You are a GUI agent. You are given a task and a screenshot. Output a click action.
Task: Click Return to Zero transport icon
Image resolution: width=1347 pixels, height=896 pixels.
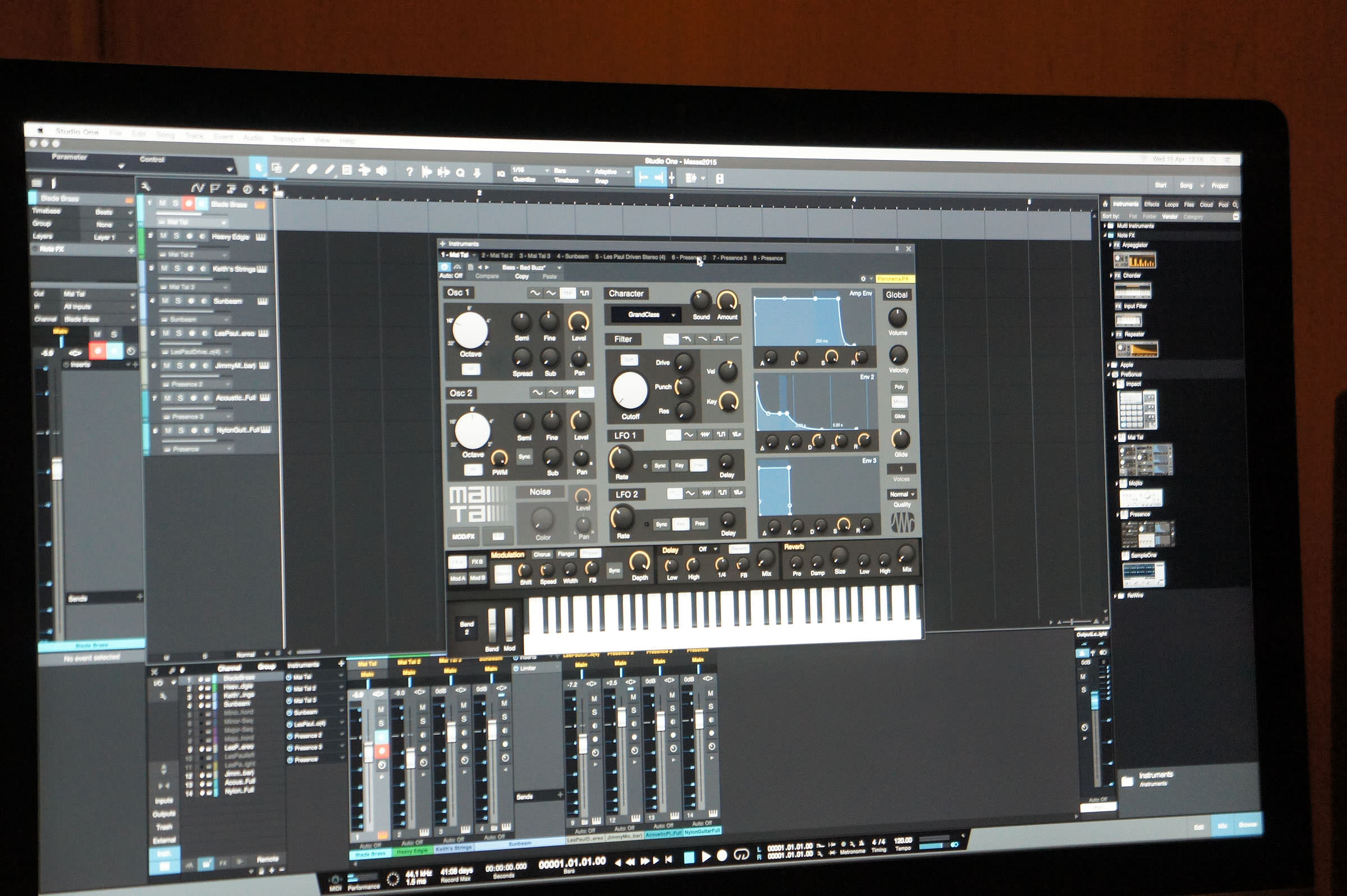668,859
